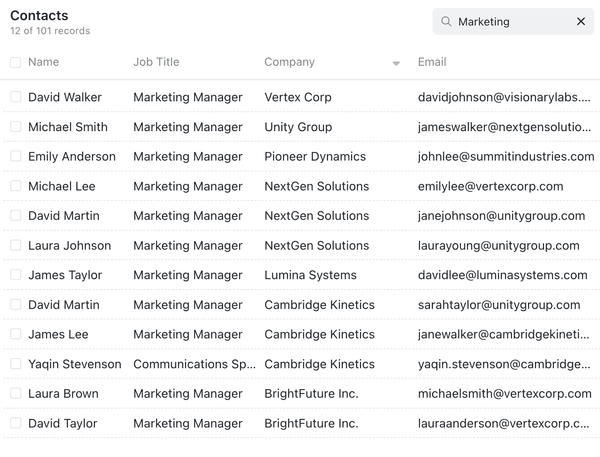600x457 pixels.
Task: Click the Email column header
Action: [x=432, y=62]
